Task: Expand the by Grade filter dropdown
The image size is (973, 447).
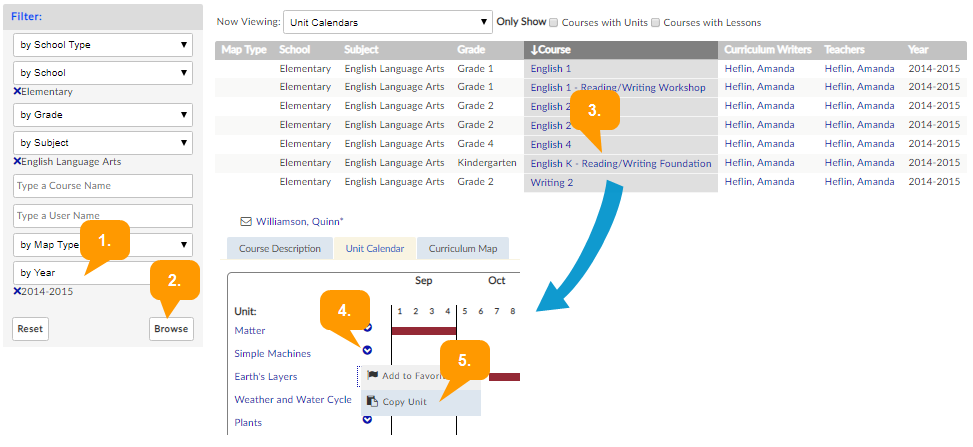Action: pyautogui.click(x=103, y=115)
